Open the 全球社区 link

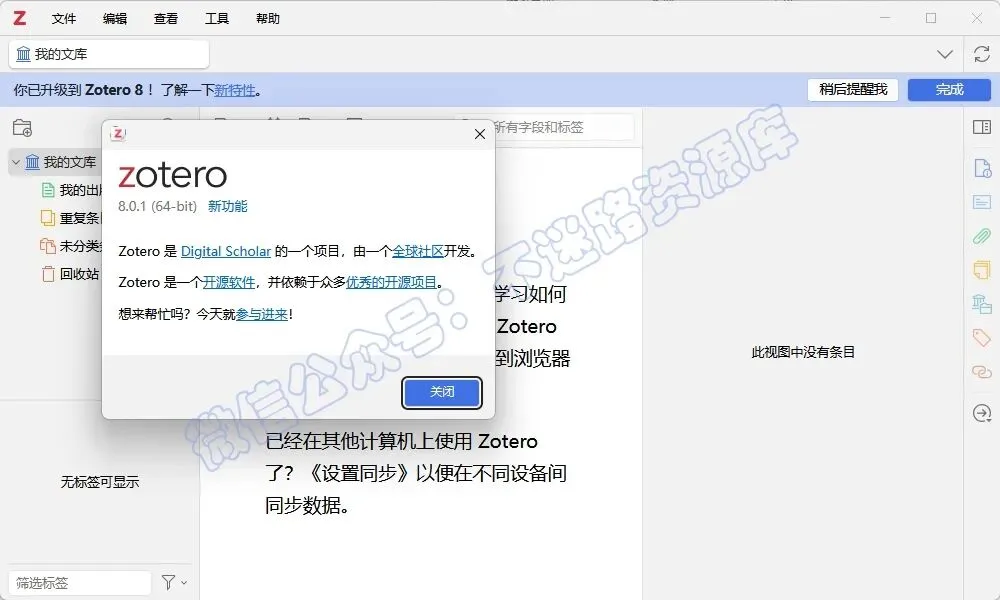[418, 251]
